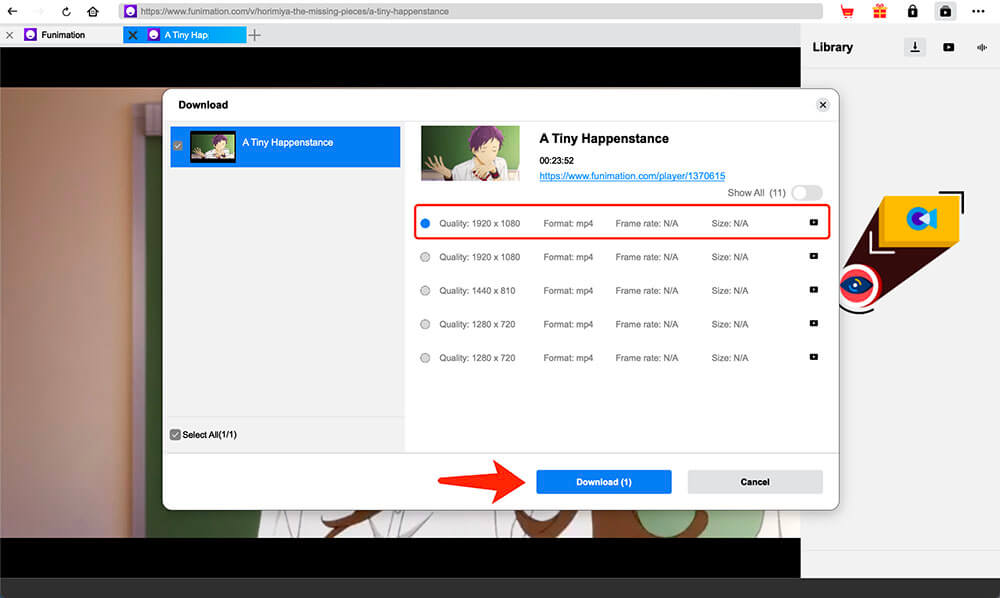Image resolution: width=1000 pixels, height=598 pixels.
Task: Open the Library downloads icon
Action: click(914, 47)
